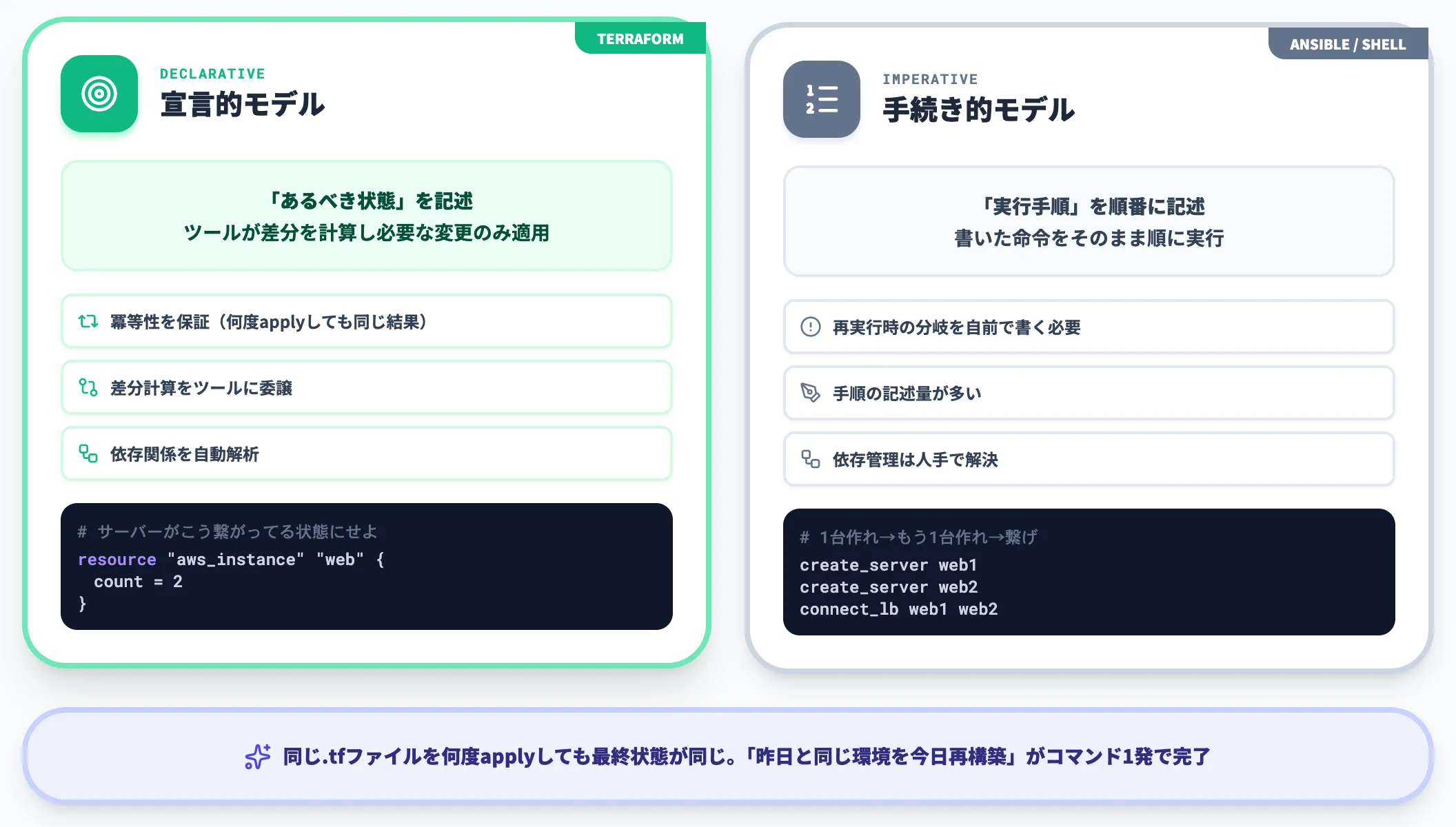Click the resource "aws_instance" "web" code line
This screenshot has width=1456, height=827.
231,560
